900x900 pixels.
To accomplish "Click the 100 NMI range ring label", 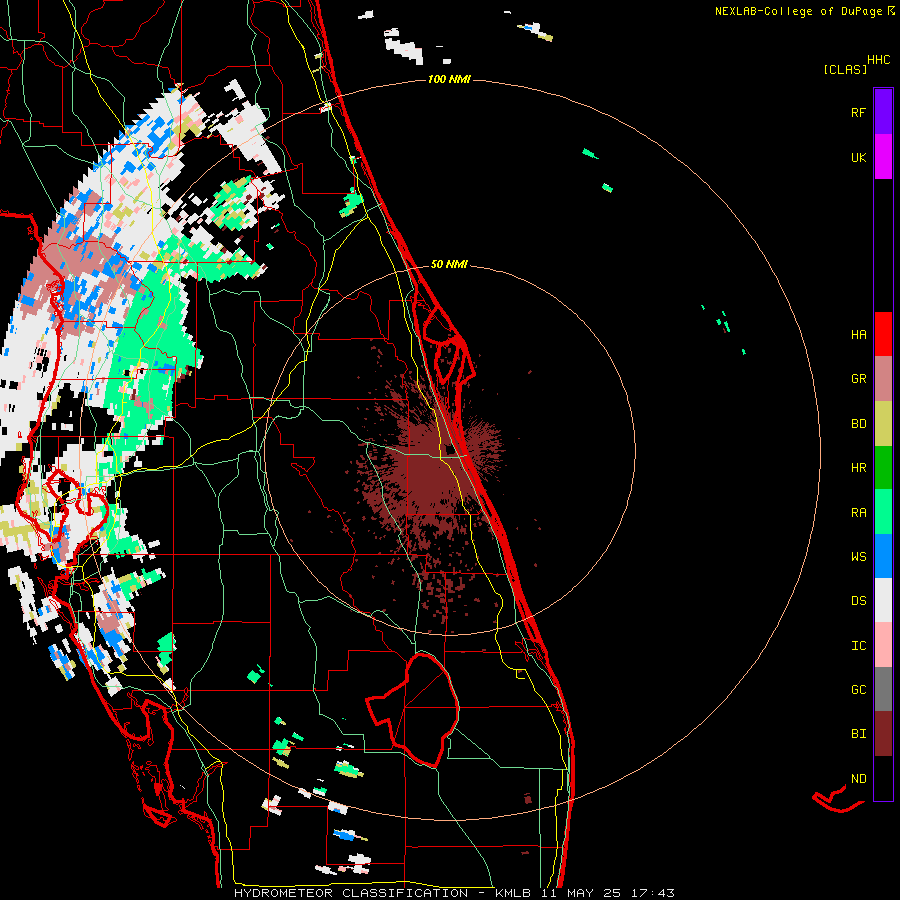I will coord(449,79).
